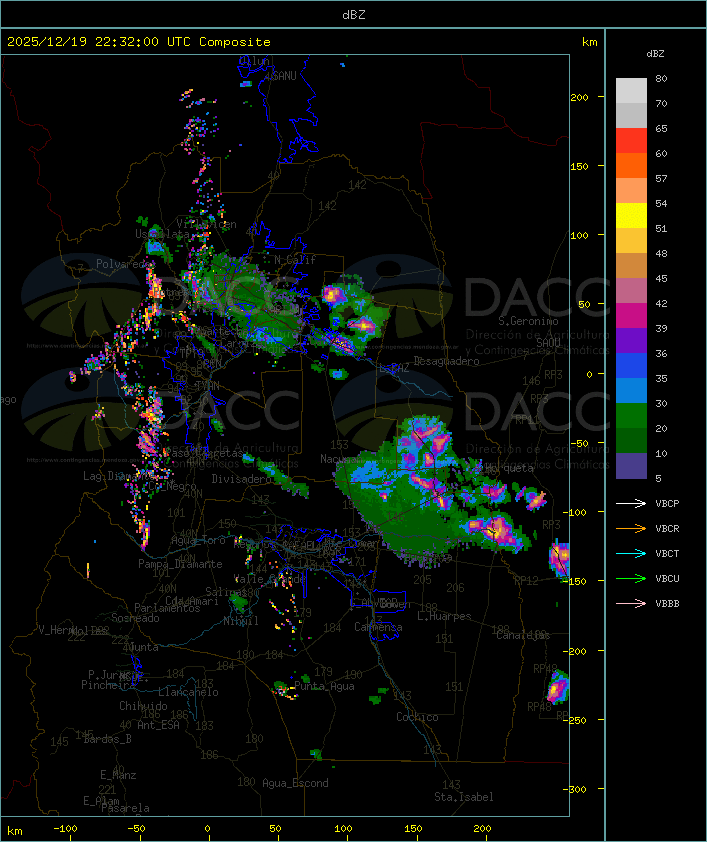Select the amber 48-51 dBZ swatch
707x842 pixels.
pos(631,240)
